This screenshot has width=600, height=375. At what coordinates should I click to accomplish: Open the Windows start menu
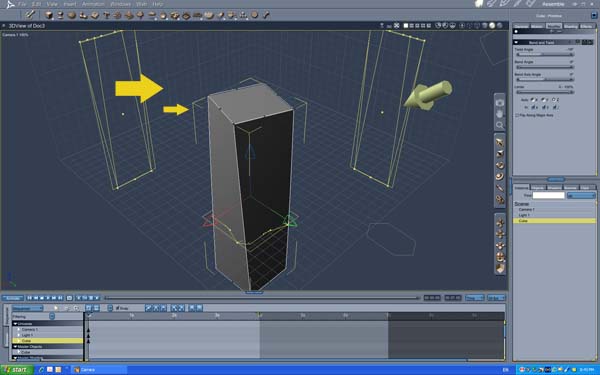17,370
